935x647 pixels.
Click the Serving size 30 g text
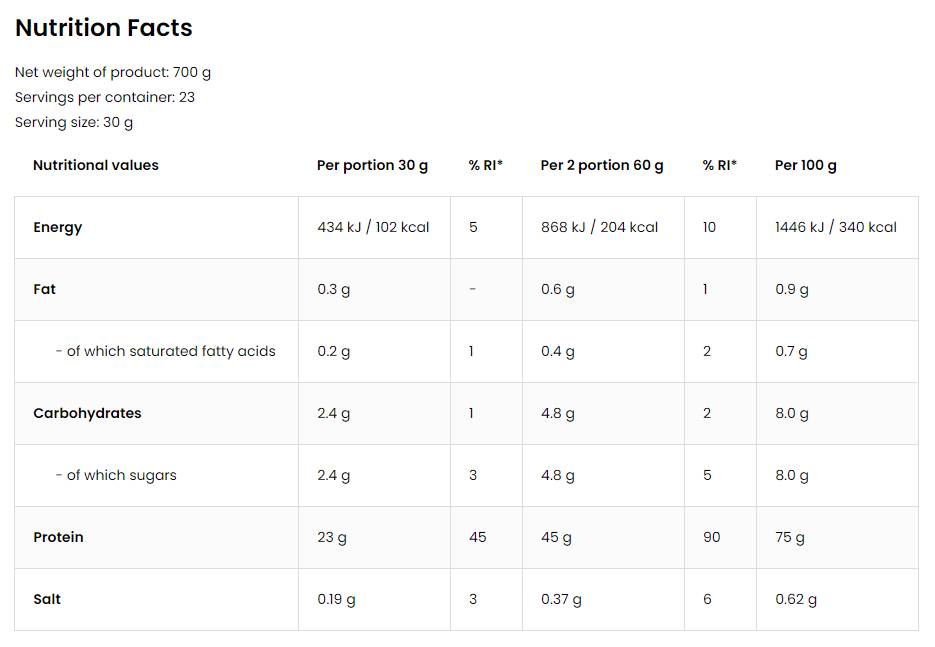point(74,122)
